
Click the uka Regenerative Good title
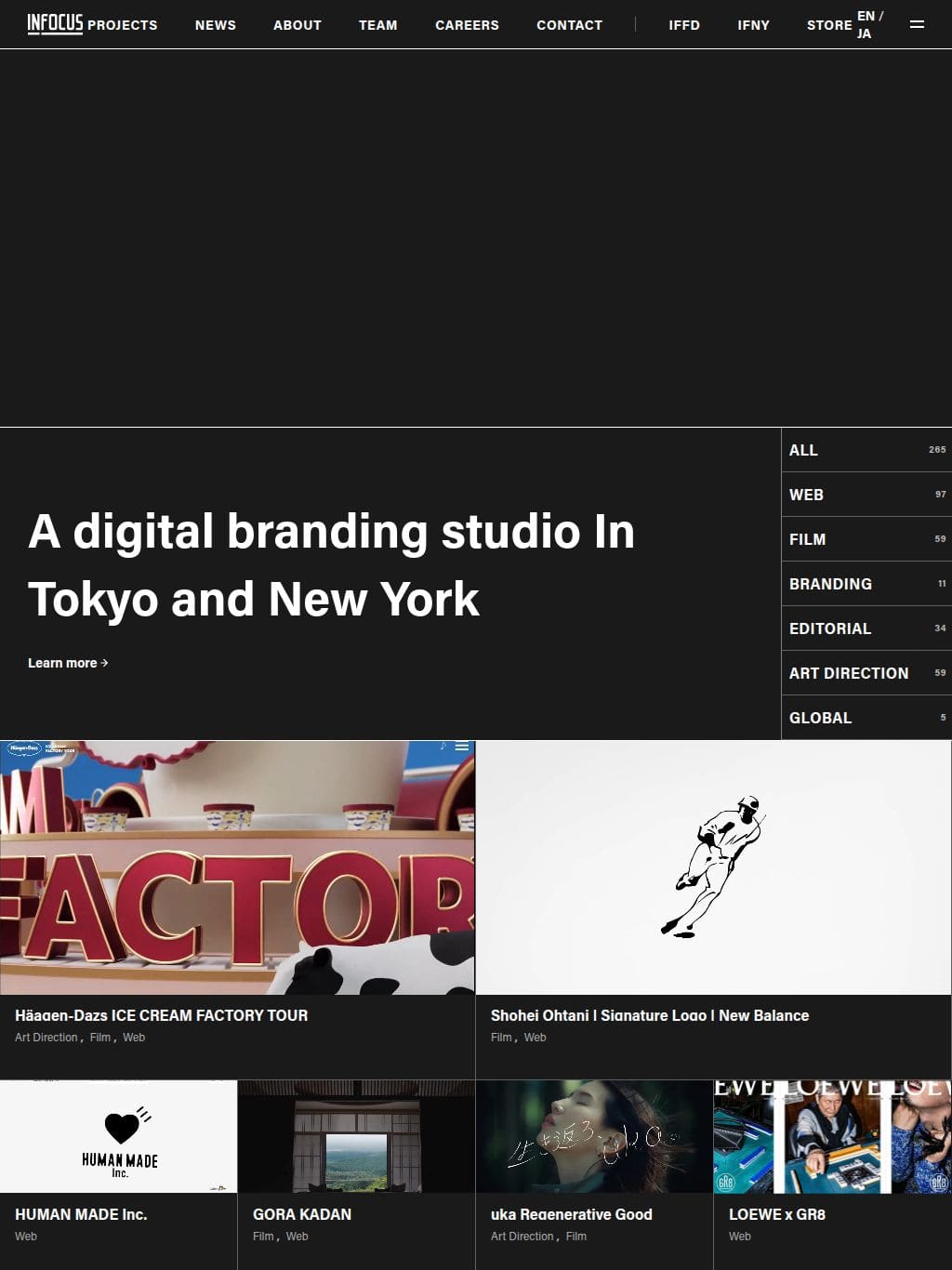pyautogui.click(x=572, y=1214)
